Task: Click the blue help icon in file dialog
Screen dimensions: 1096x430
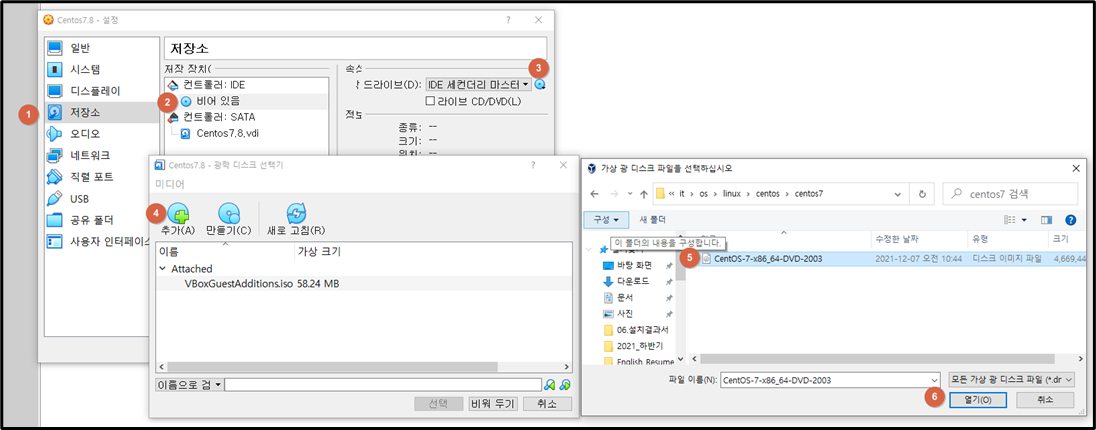Action: coord(1070,220)
